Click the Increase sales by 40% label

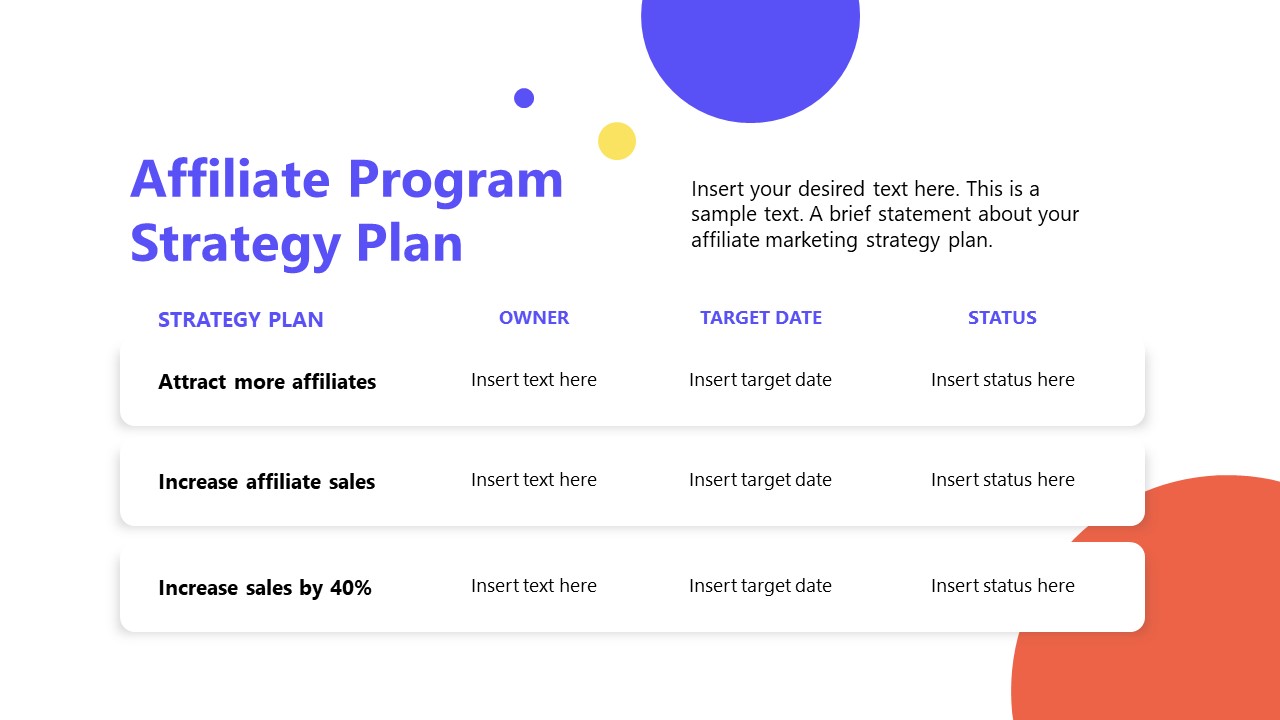[265, 588]
